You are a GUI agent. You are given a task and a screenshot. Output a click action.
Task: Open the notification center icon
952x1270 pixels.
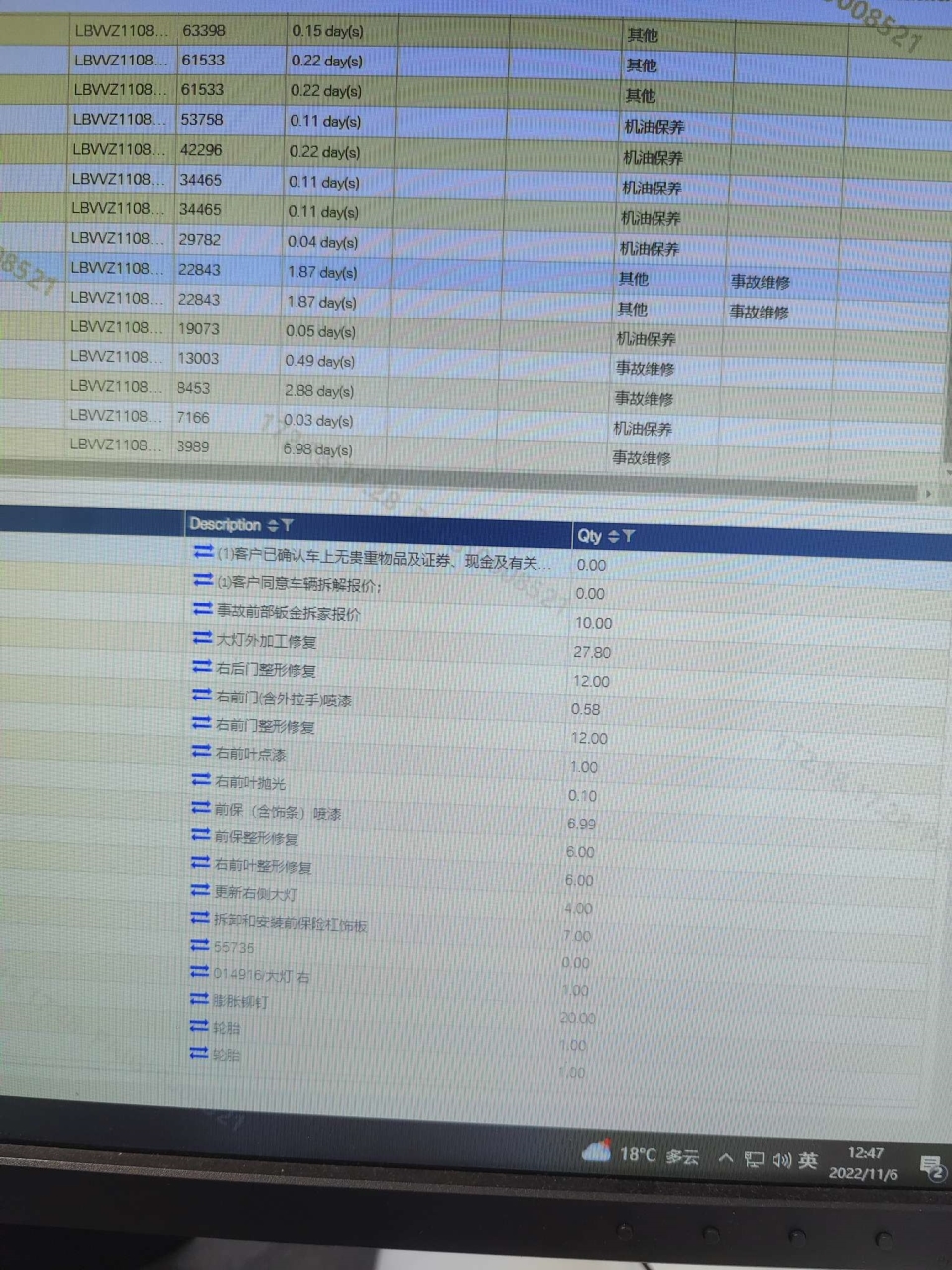932,1168
